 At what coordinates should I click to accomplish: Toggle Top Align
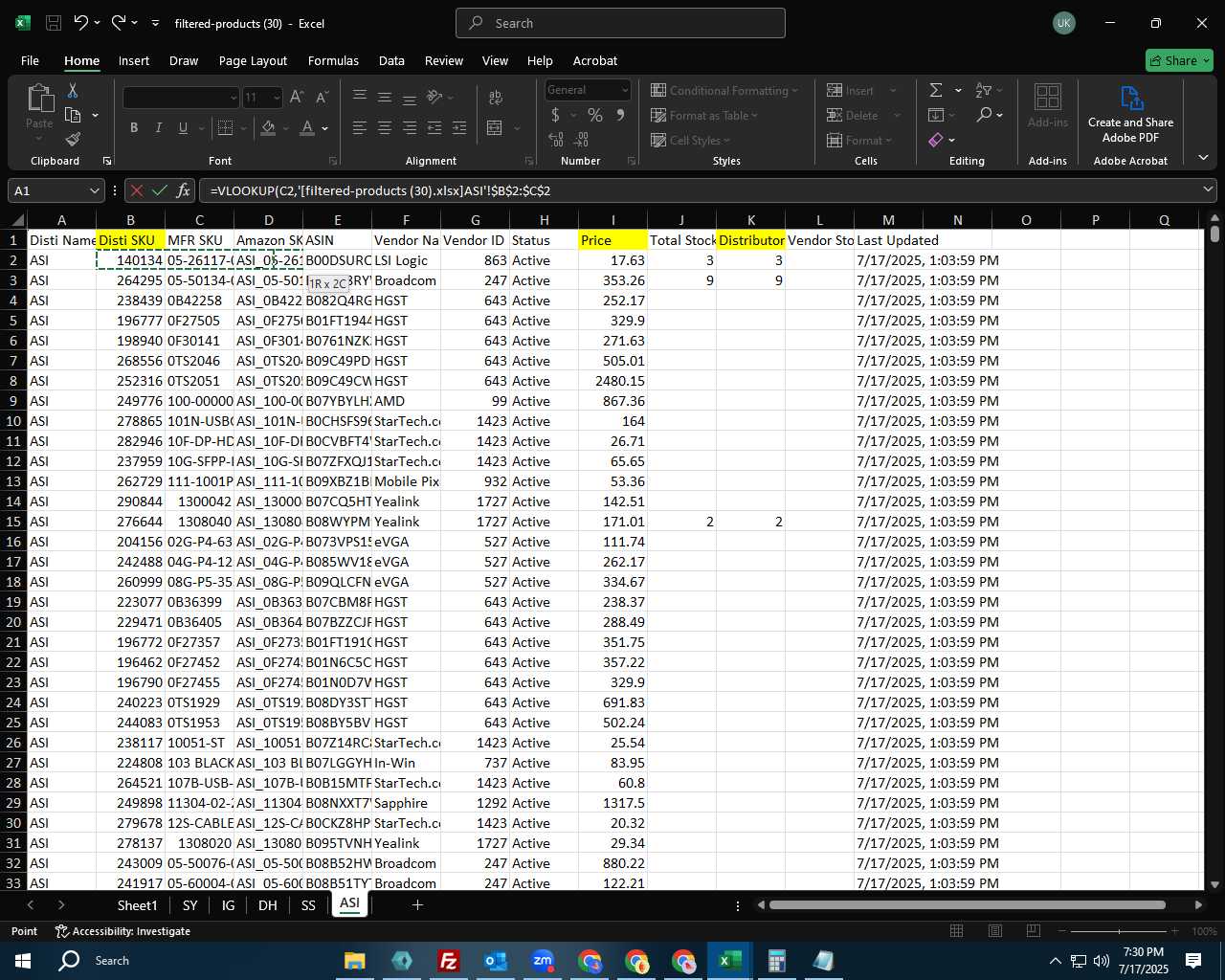[360, 97]
